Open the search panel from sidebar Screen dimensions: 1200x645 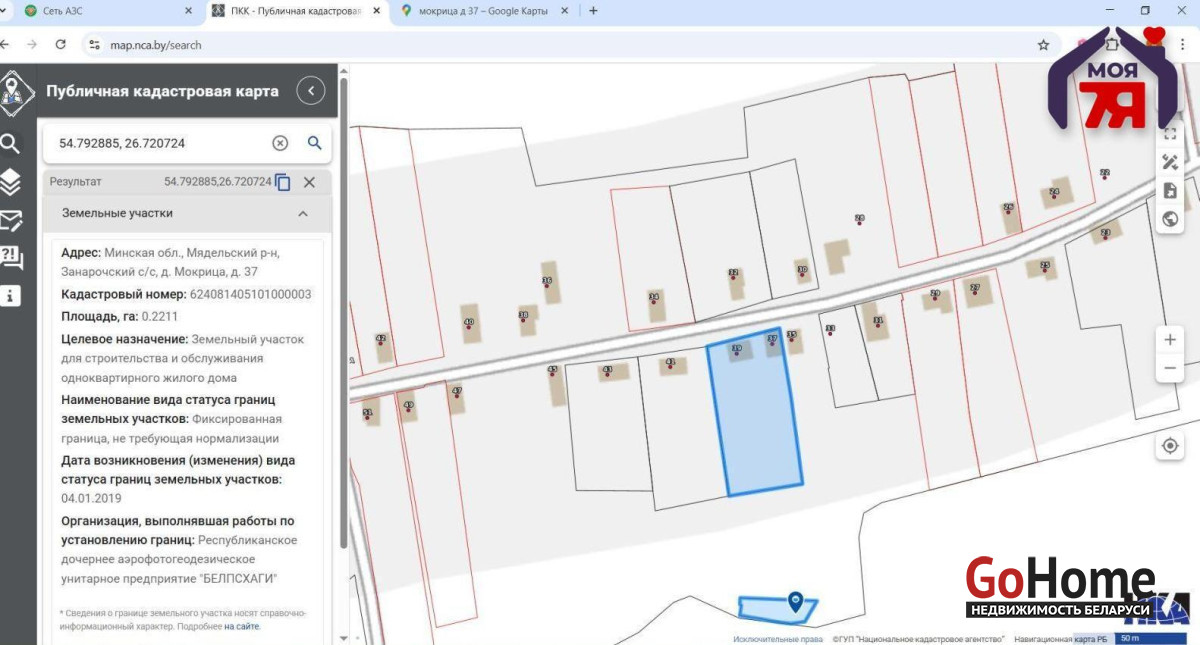tap(11, 144)
